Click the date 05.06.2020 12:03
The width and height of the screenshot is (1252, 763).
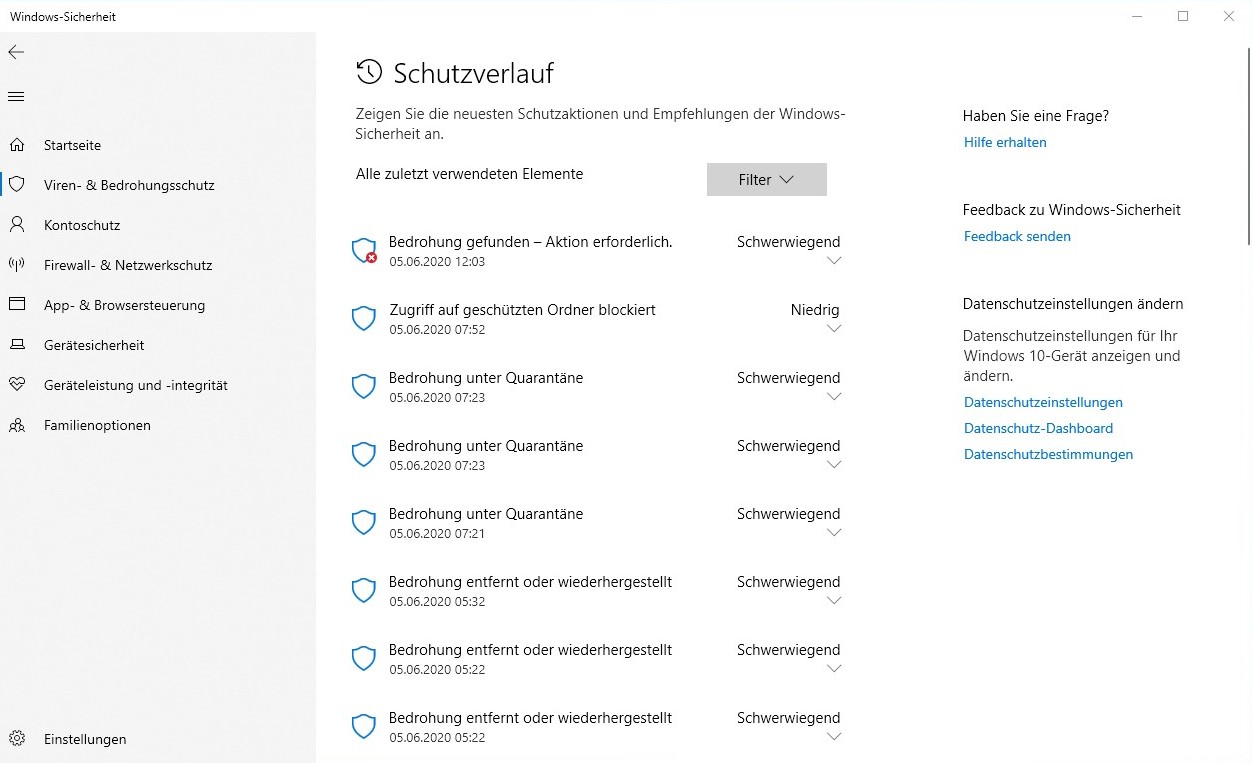pos(437,262)
